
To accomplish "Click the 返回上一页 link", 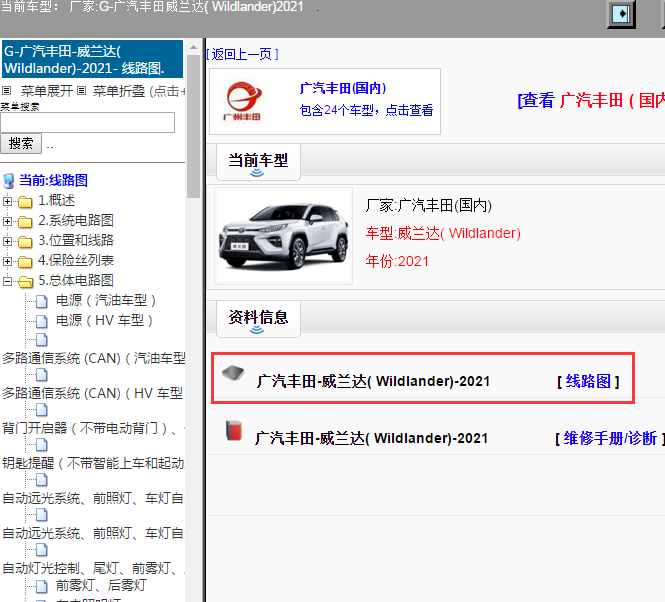I will (242, 54).
